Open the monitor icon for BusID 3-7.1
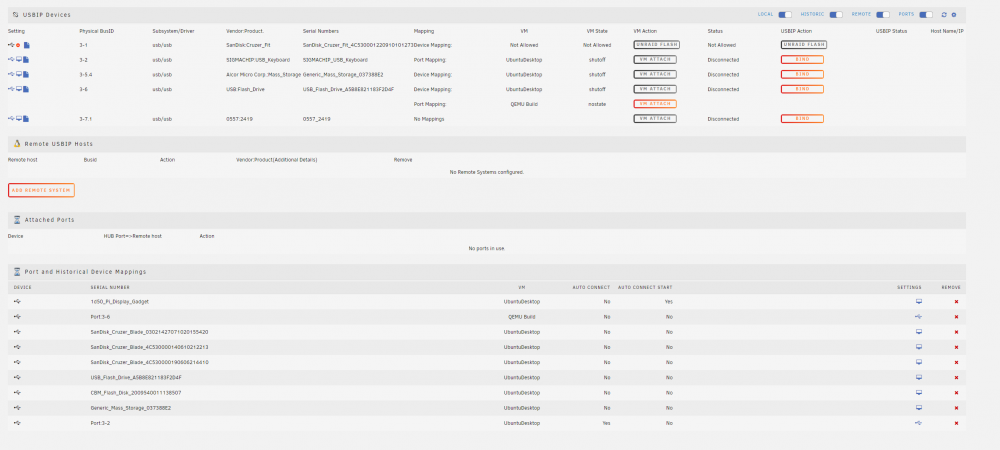 pyautogui.click(x=18, y=119)
